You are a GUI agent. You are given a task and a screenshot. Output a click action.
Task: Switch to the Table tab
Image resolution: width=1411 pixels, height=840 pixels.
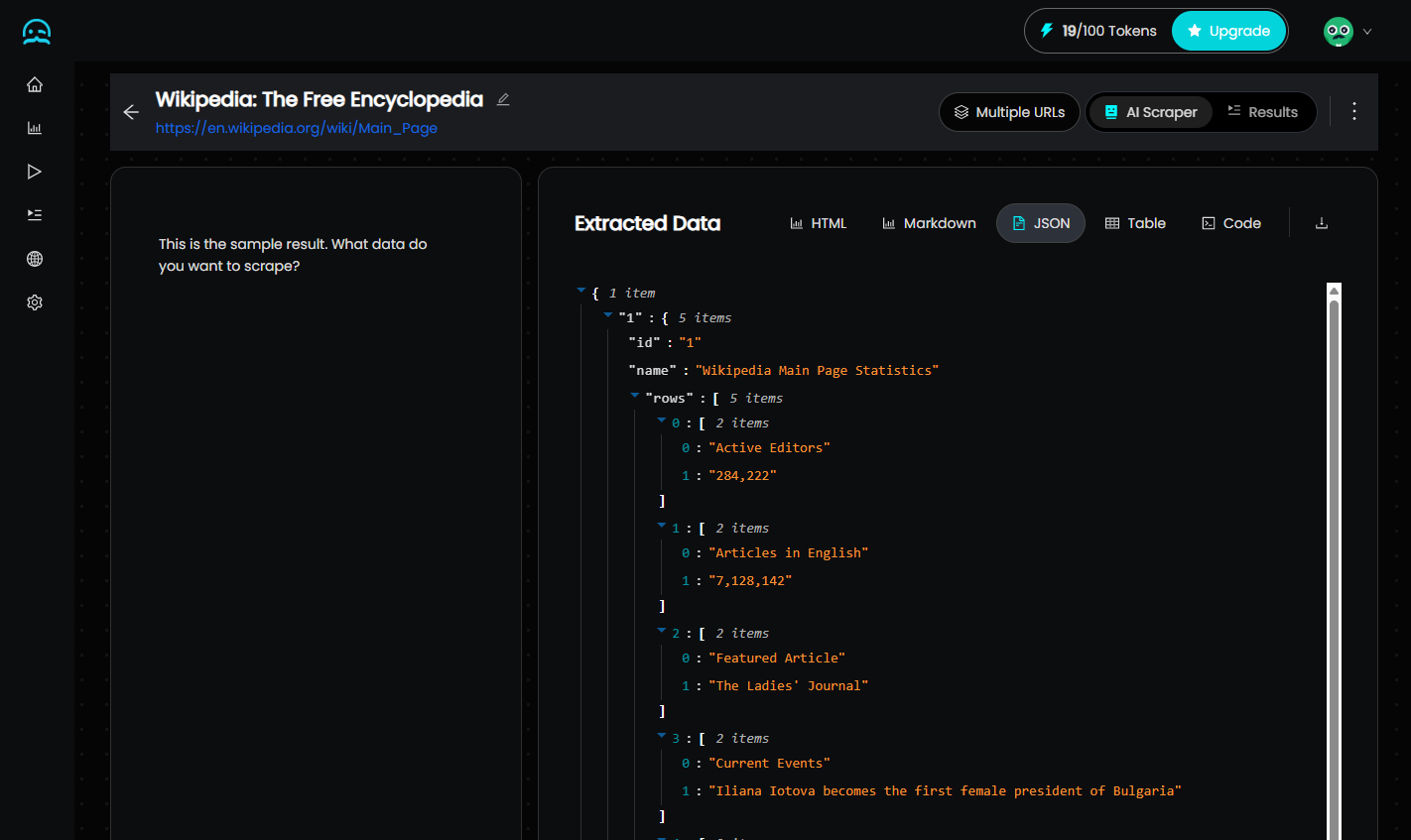[1135, 223]
